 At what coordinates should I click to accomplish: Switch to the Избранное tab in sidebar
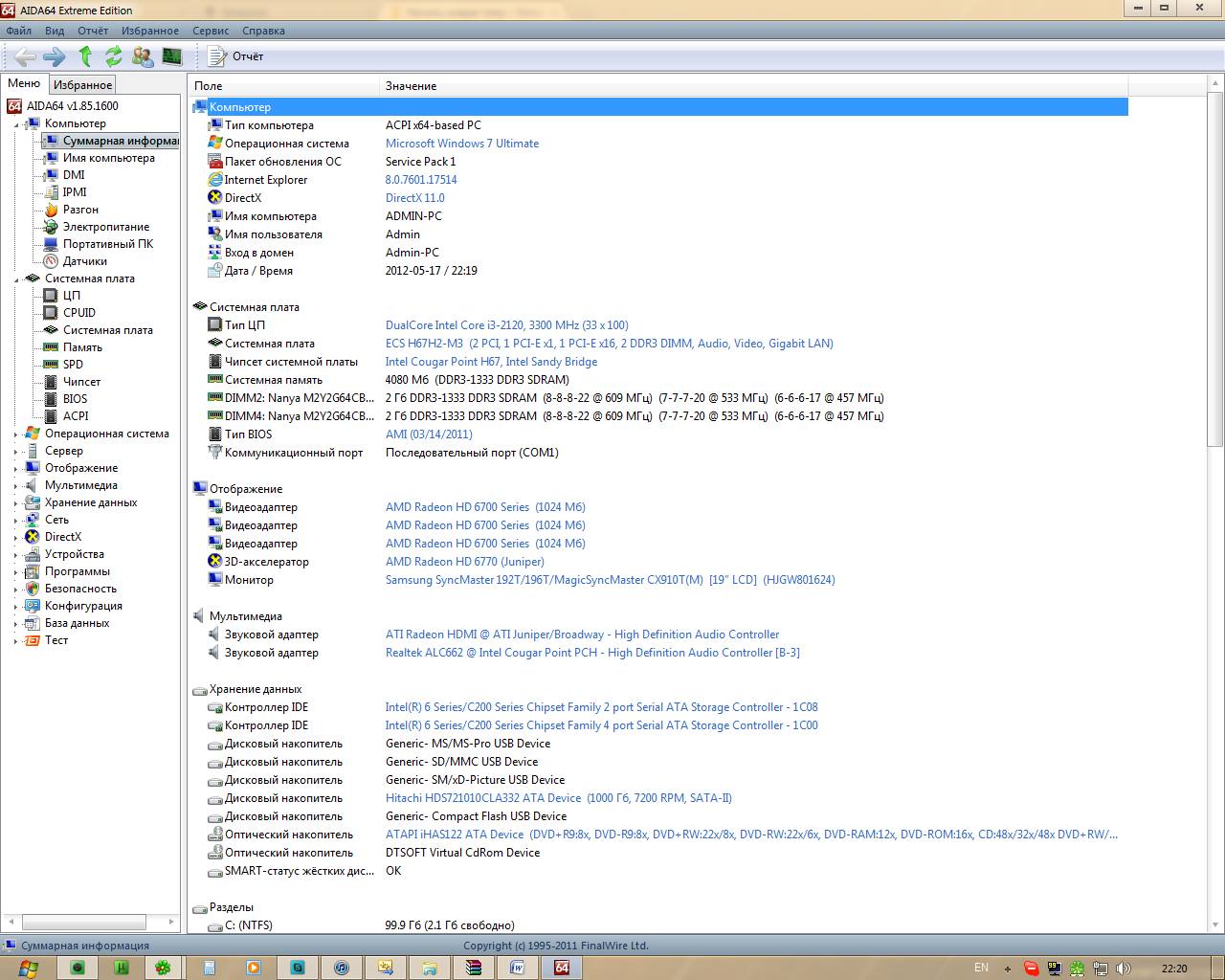point(82,85)
